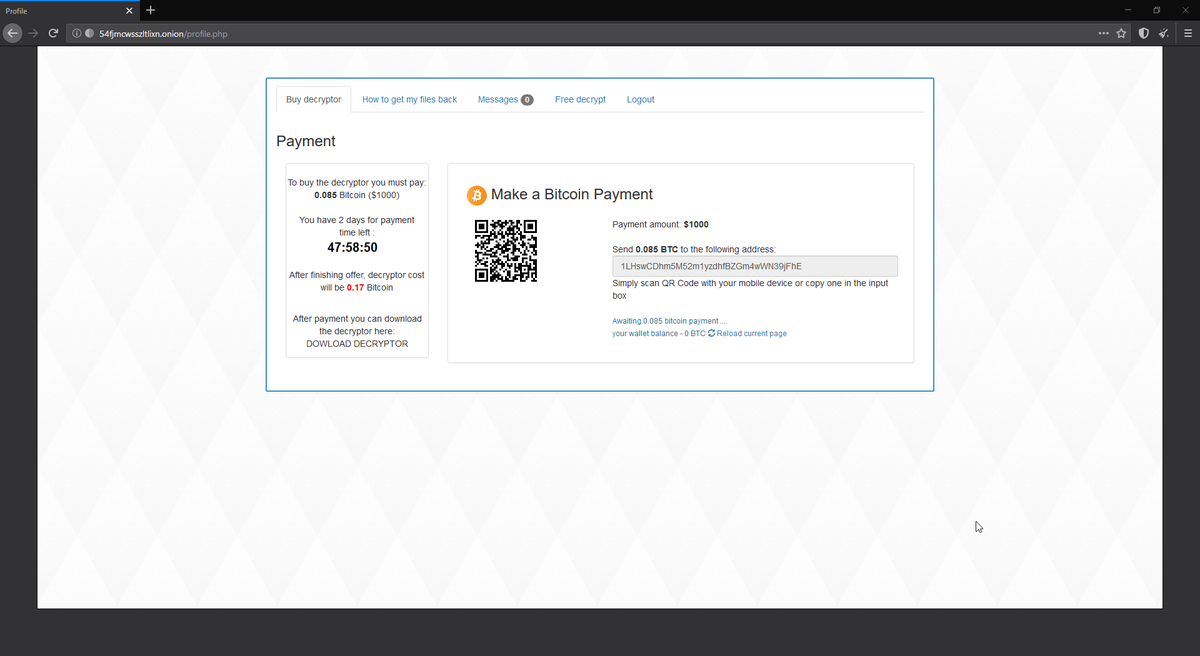Viewport: 1200px width, 656px height.
Task: Click the 47:58:50 countdown timer
Action: (x=352, y=248)
